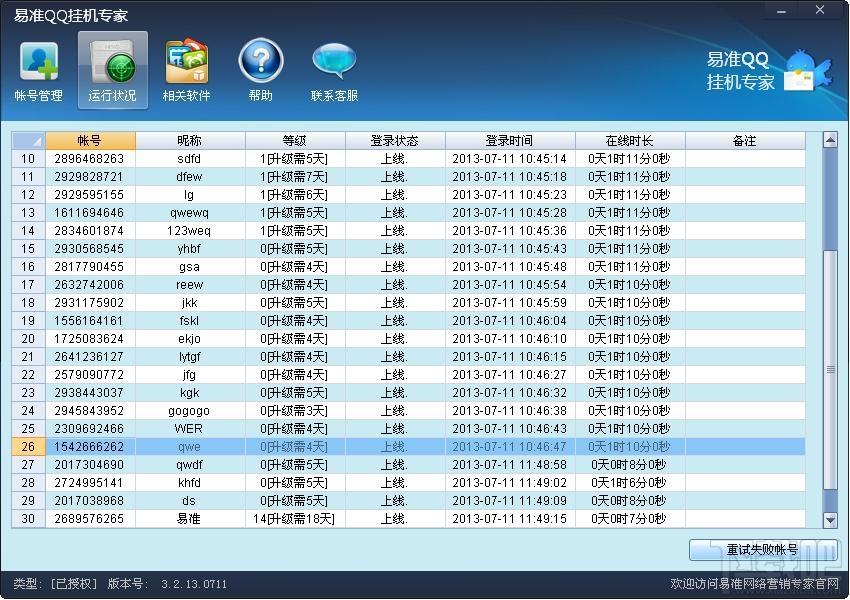Click the top-left corner header cell
This screenshot has height=600, width=850.
tap(29, 140)
